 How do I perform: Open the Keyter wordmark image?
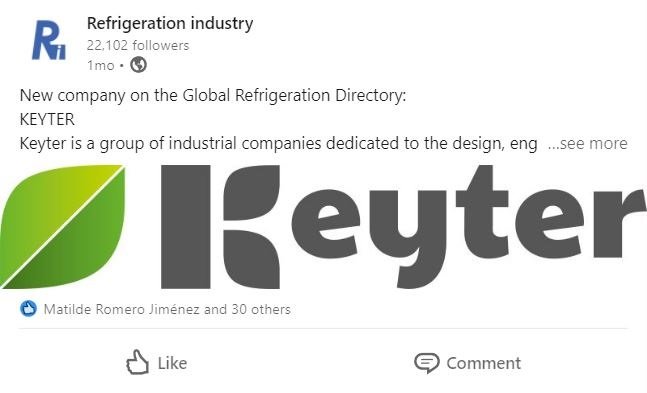pos(404,227)
